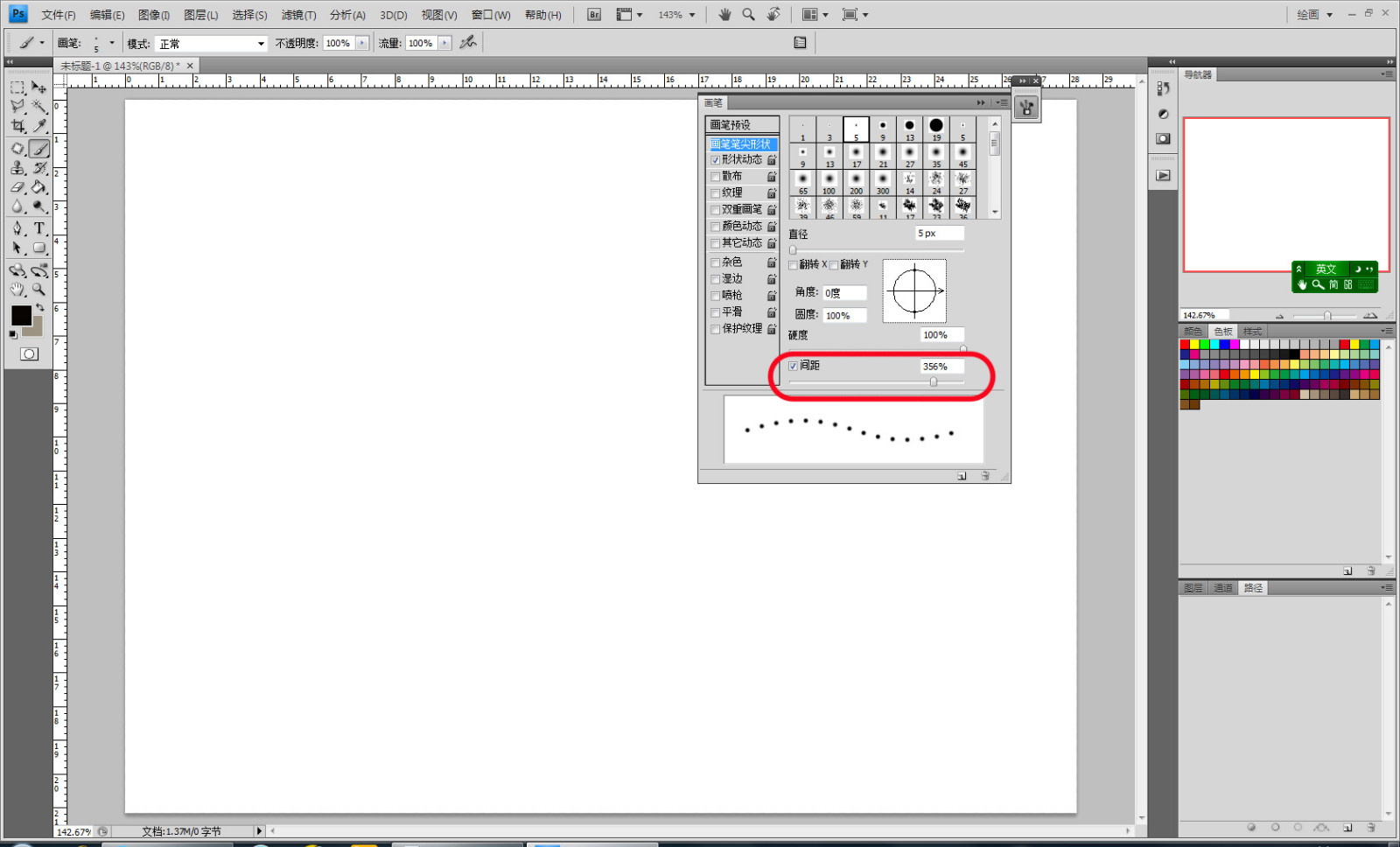Select the Eraser tool
Viewport: 1400px width, 847px height.
coord(17,187)
